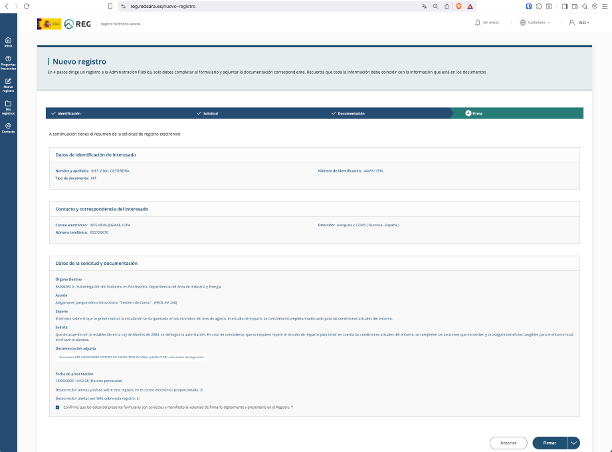Open Preguntas frecuentes in the sidebar
Image resolution: width=612 pixels, height=452 pixels.
[x=8, y=62]
